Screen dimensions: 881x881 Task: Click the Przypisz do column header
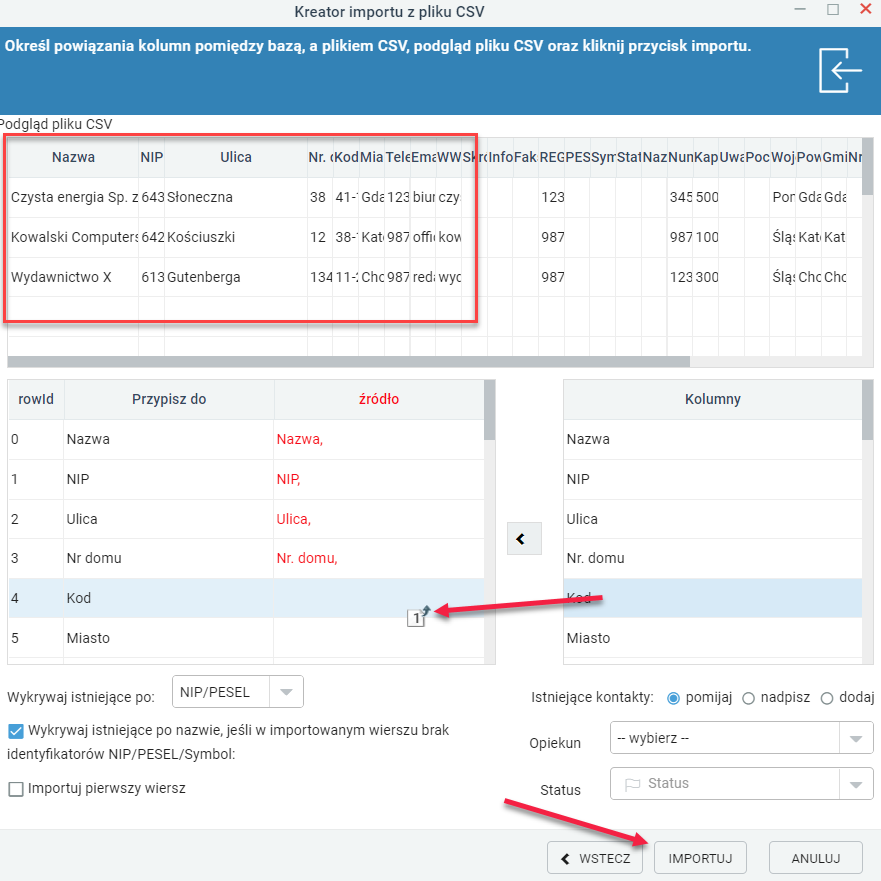(x=169, y=399)
